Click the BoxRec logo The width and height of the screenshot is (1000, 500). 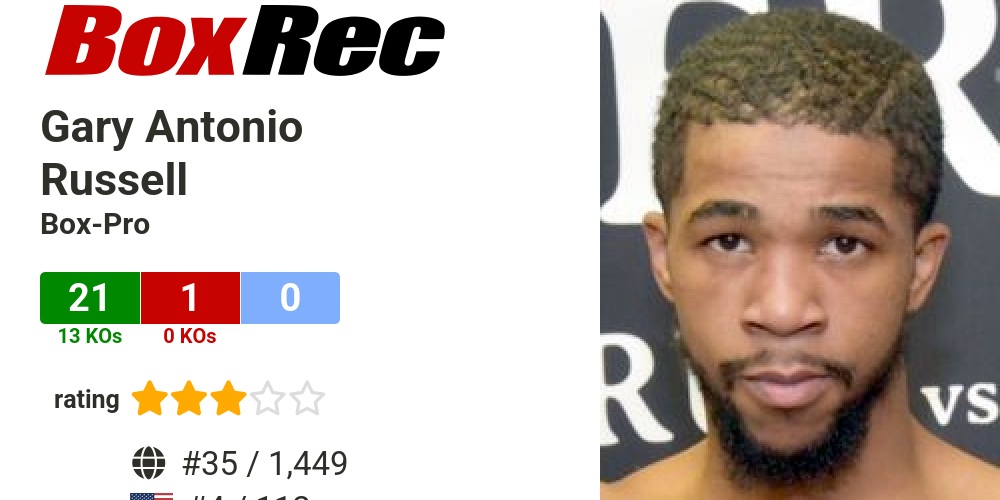245,40
